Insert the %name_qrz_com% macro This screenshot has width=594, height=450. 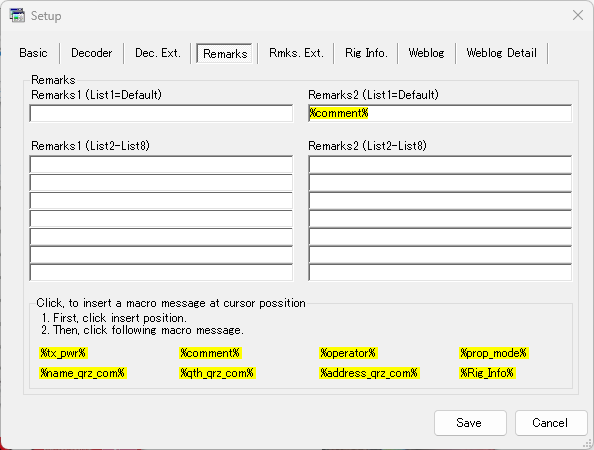83,373
